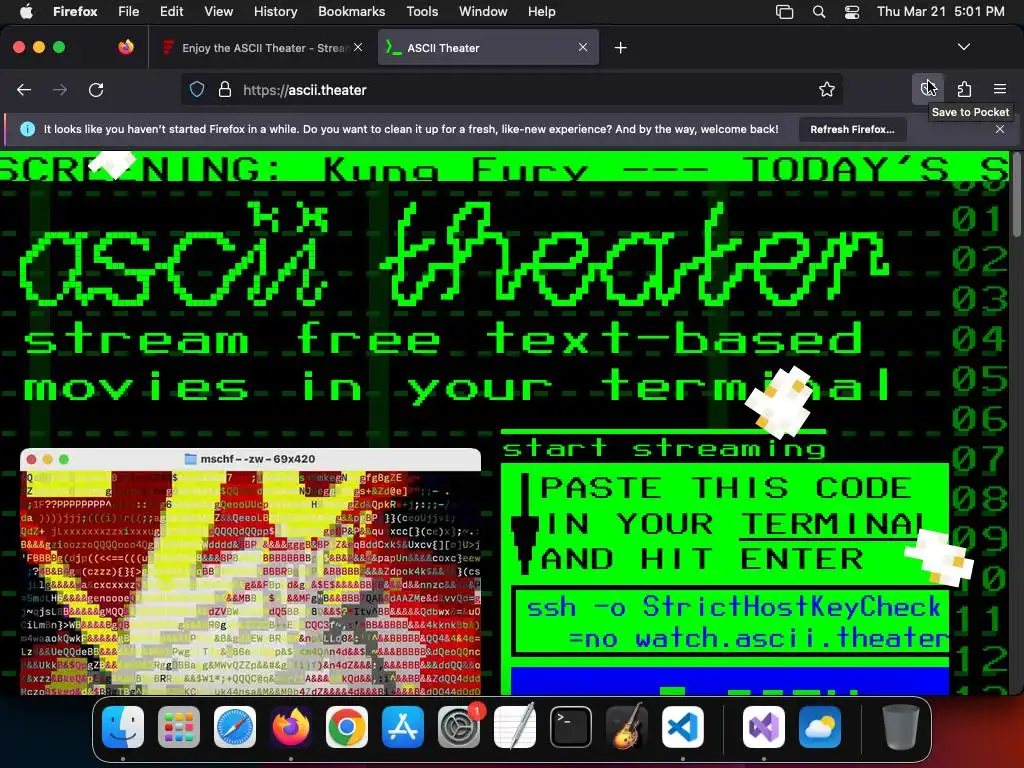This screenshot has height=768, width=1024.
Task: Expand the list all tabs chevron
Action: (964, 47)
